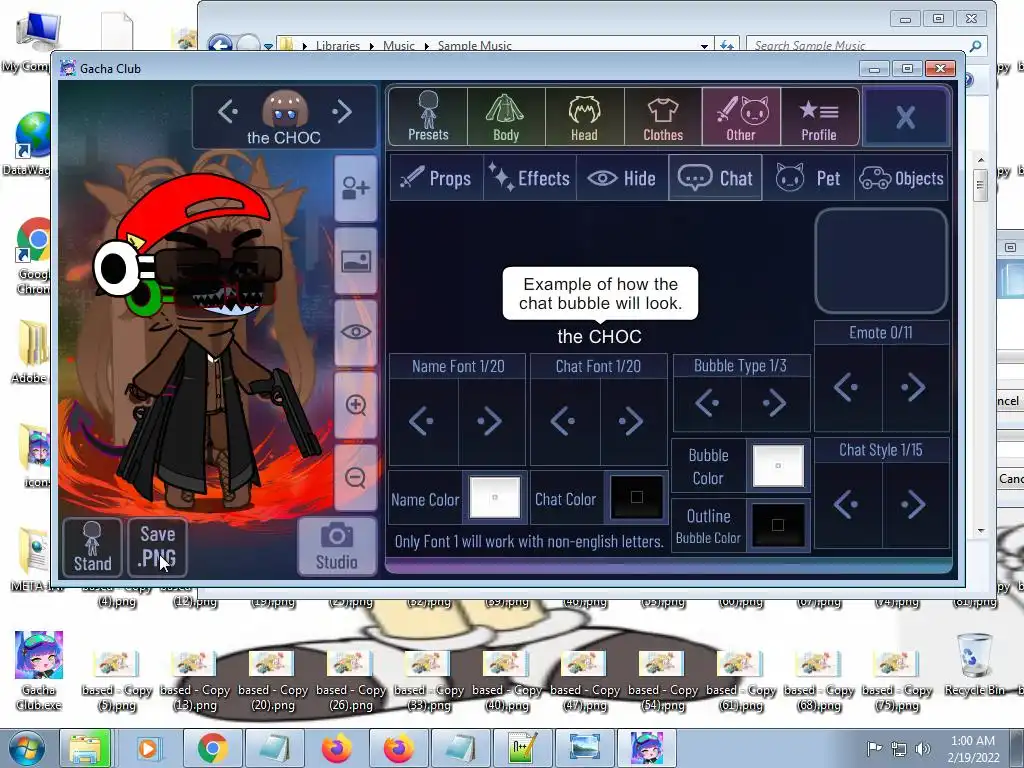Click the volume speaker tray icon
Screen dimensions: 1024x768
coord(923,748)
